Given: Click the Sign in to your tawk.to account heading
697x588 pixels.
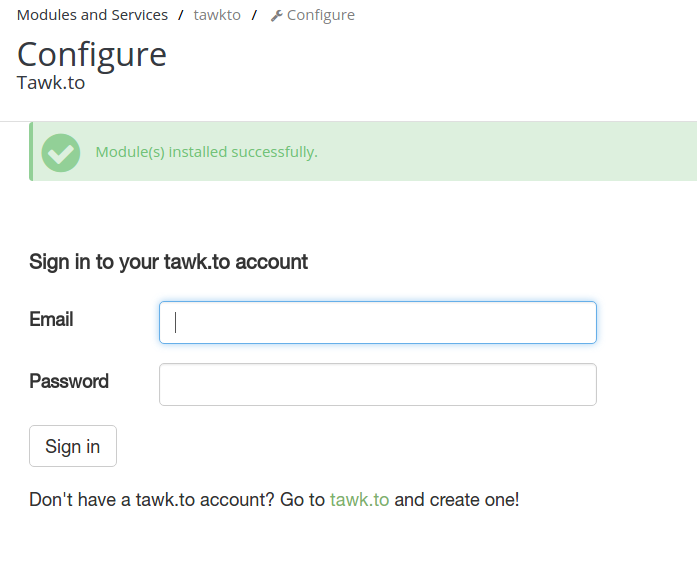Looking at the screenshot, I should coord(168,262).
